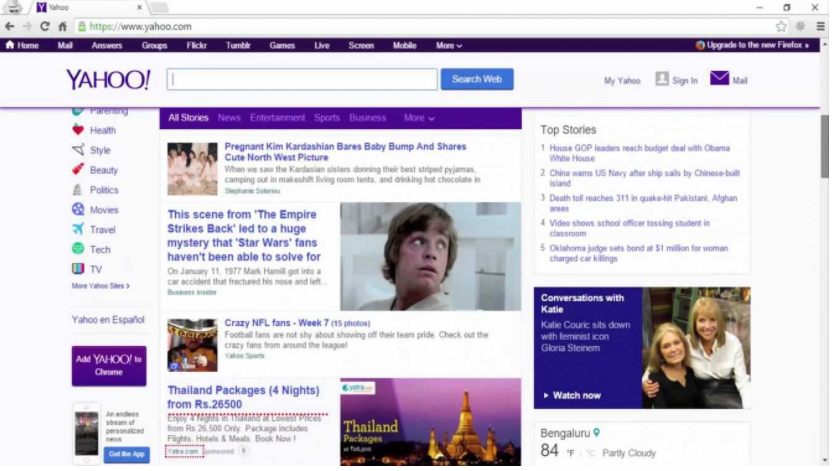Click the Politics icon in sidebar
The height and width of the screenshot is (471, 834).
pyautogui.click(x=78, y=189)
